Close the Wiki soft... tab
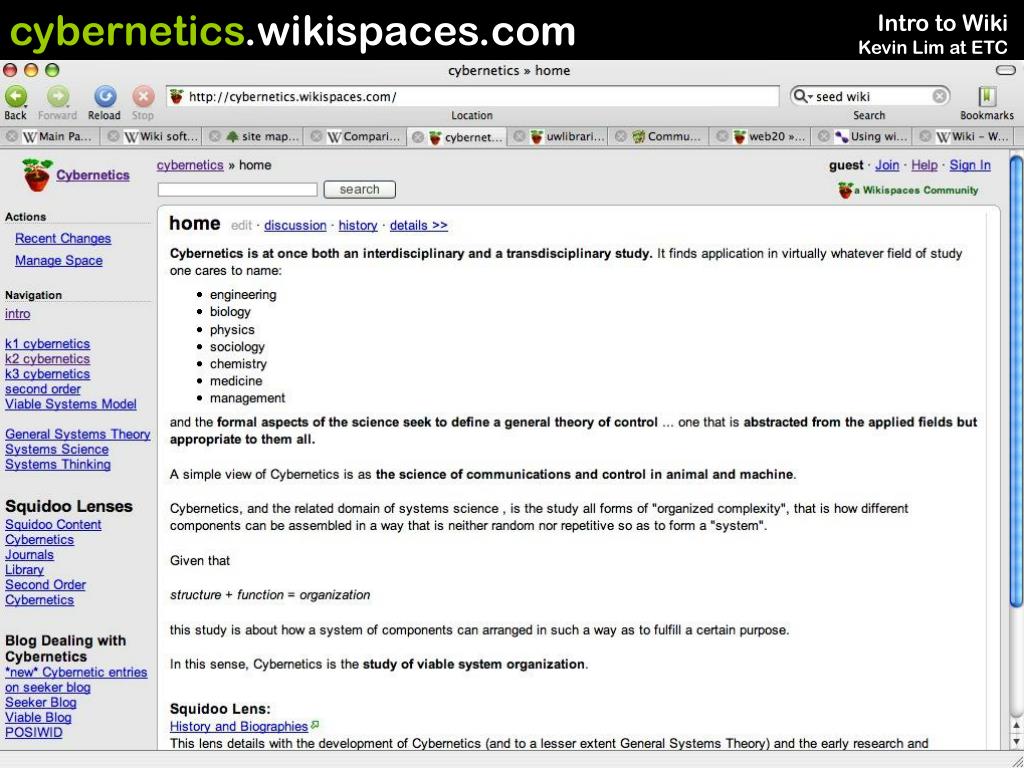The height and width of the screenshot is (768, 1024). tap(114, 137)
